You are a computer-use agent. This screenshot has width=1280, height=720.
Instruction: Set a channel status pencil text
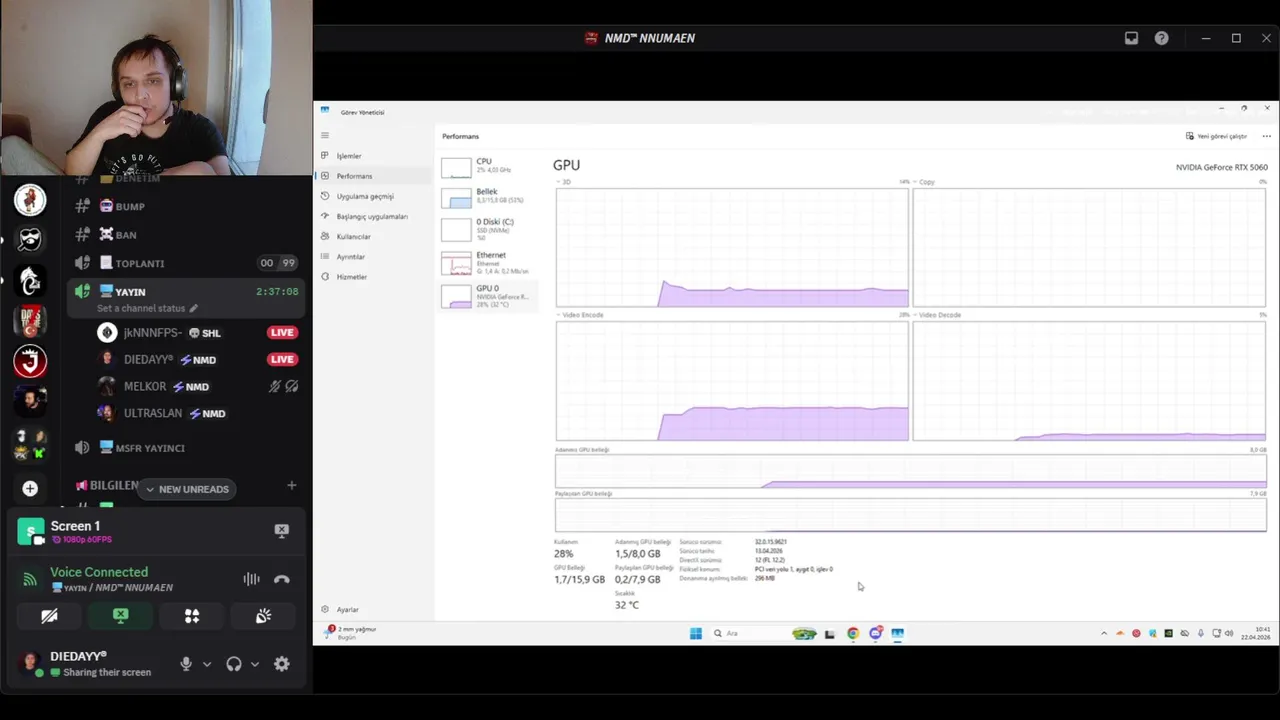click(147, 308)
